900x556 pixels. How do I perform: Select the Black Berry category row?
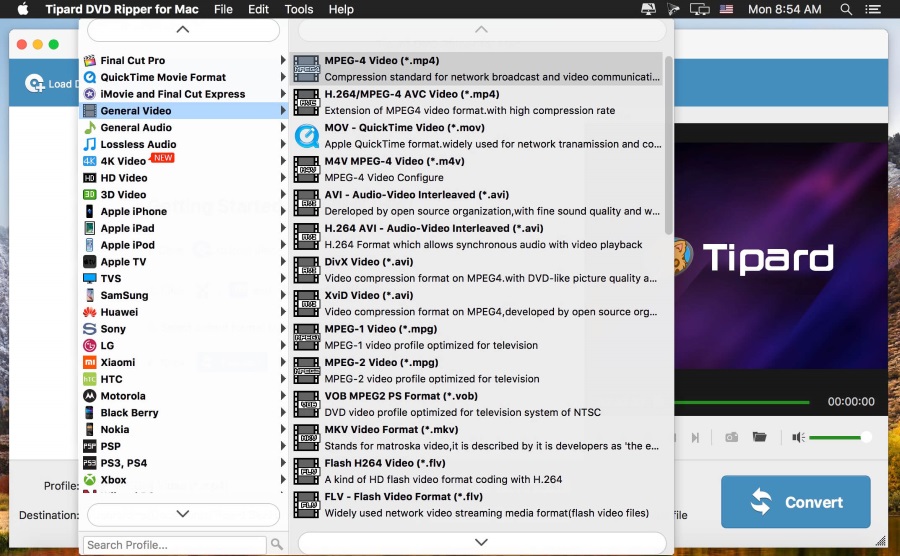183,413
